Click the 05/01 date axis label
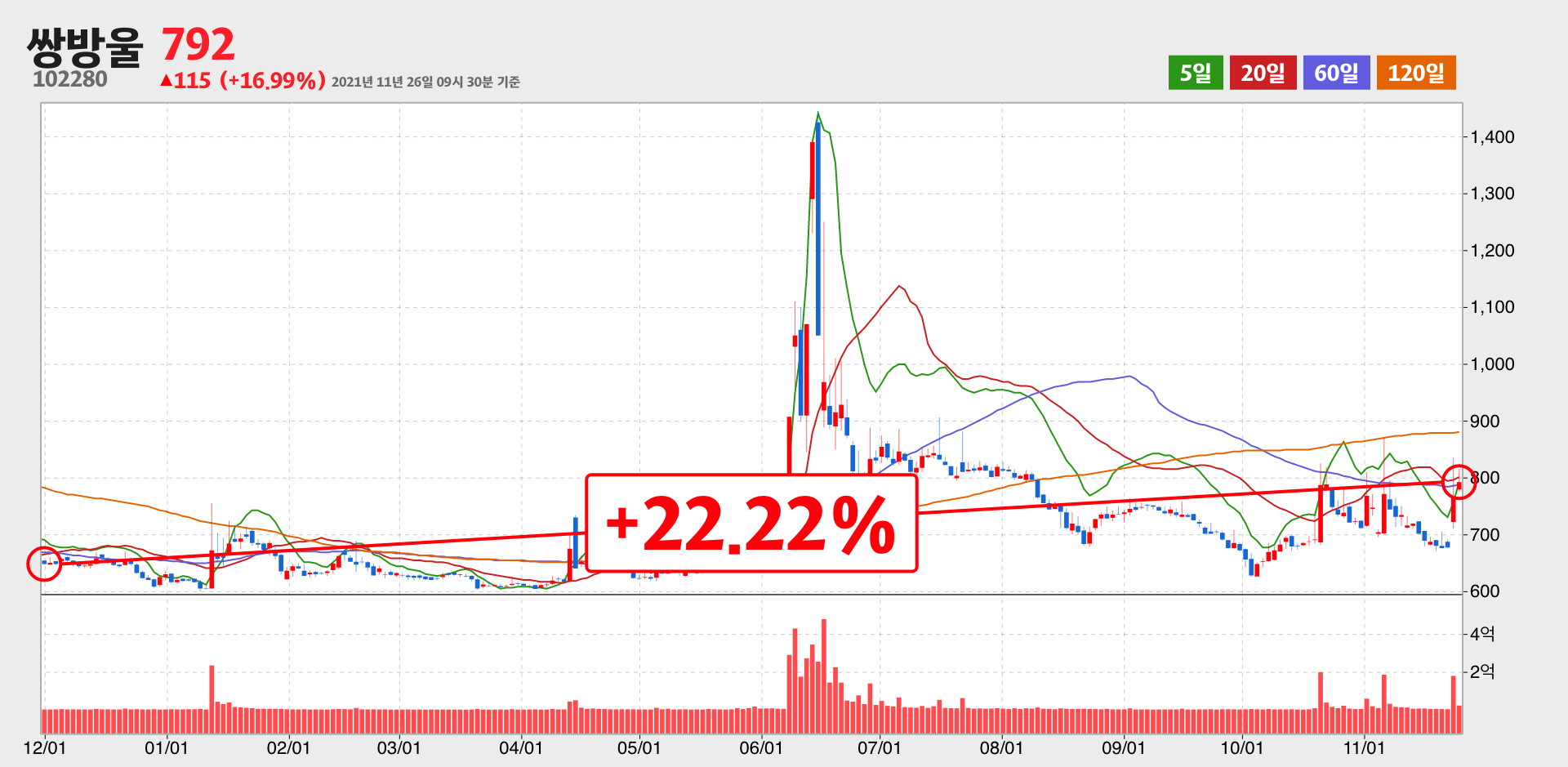1568x767 pixels. [x=639, y=748]
